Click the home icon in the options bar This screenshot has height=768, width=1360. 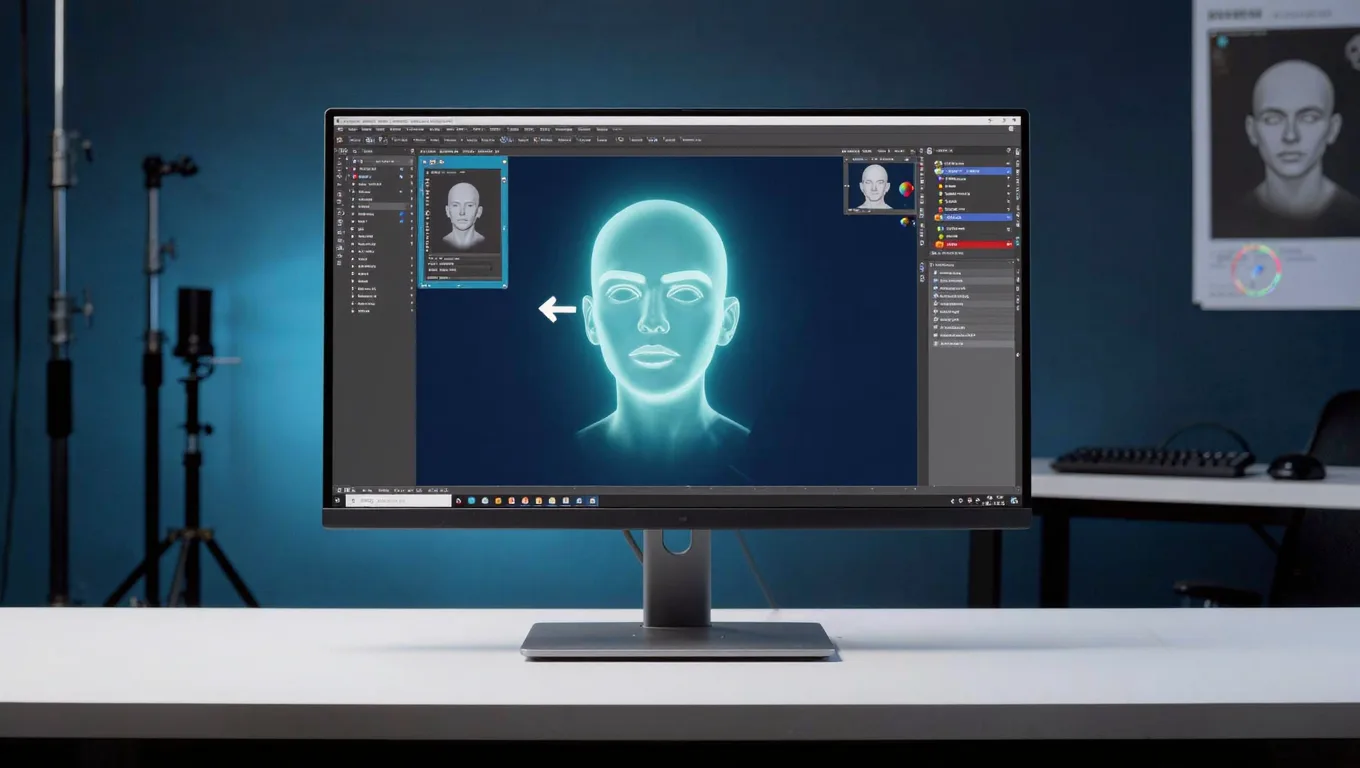[340, 140]
